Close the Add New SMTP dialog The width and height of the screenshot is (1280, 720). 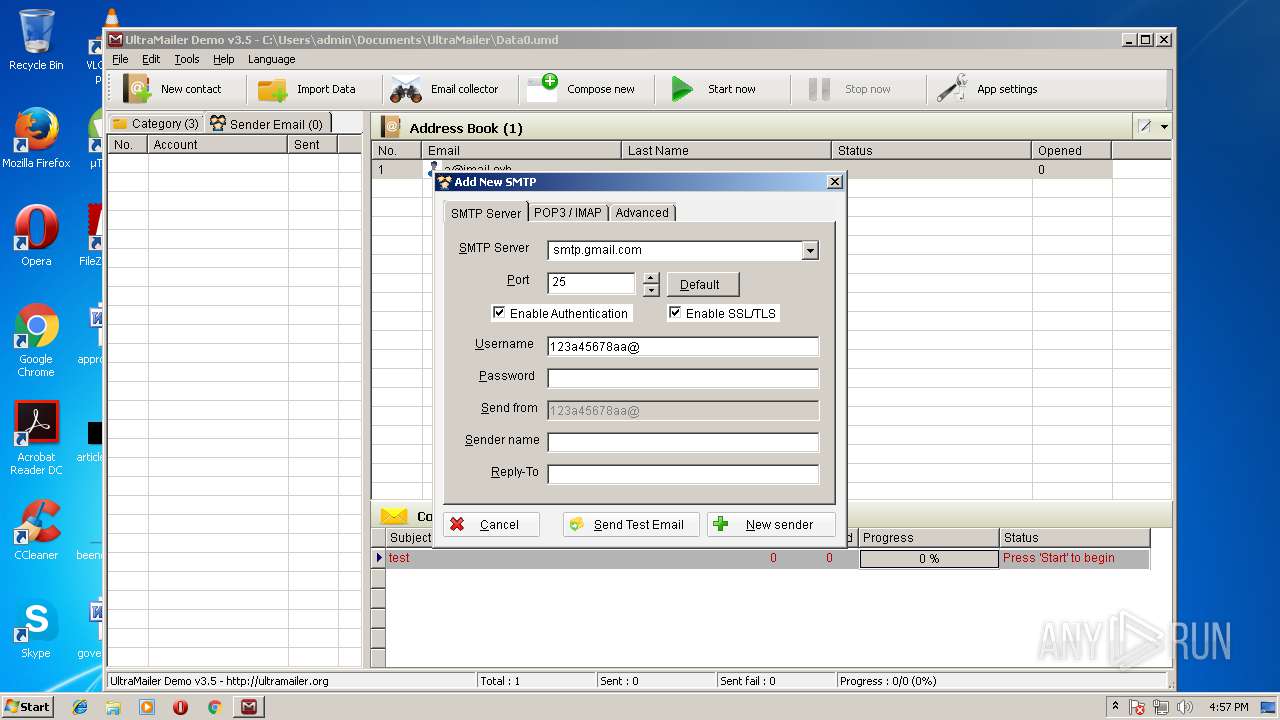tap(834, 182)
